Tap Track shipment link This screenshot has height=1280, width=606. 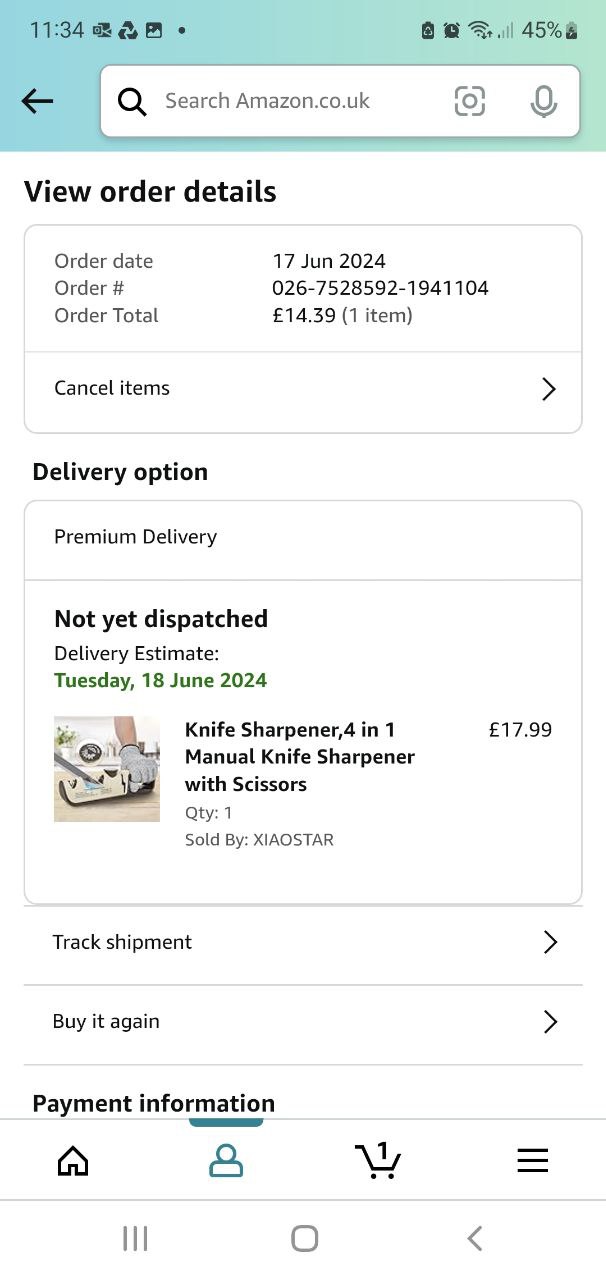122,942
